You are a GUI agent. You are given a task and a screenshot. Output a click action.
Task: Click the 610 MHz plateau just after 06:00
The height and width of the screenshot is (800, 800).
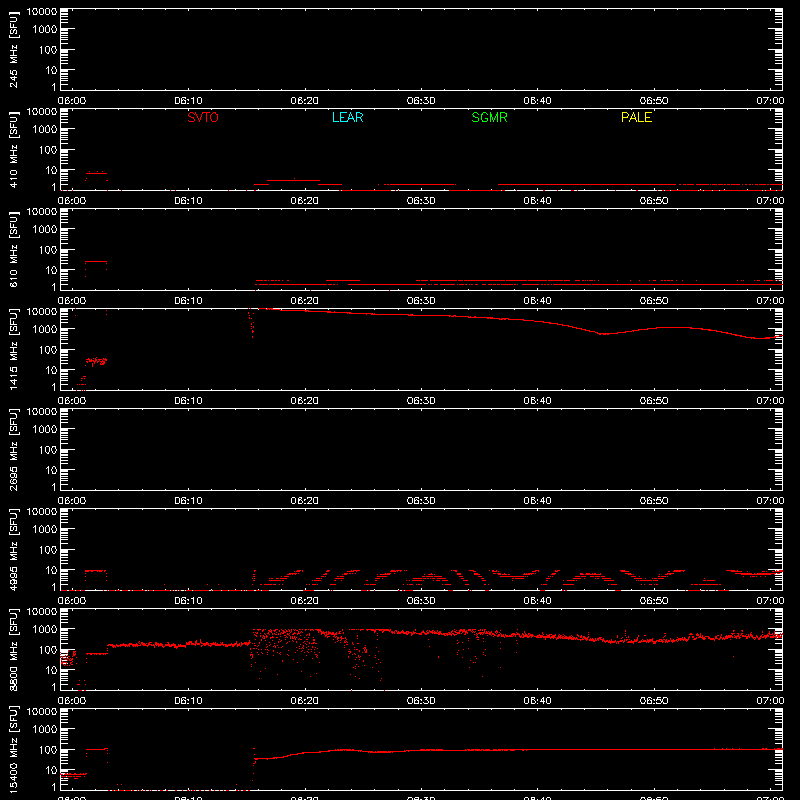96,262
